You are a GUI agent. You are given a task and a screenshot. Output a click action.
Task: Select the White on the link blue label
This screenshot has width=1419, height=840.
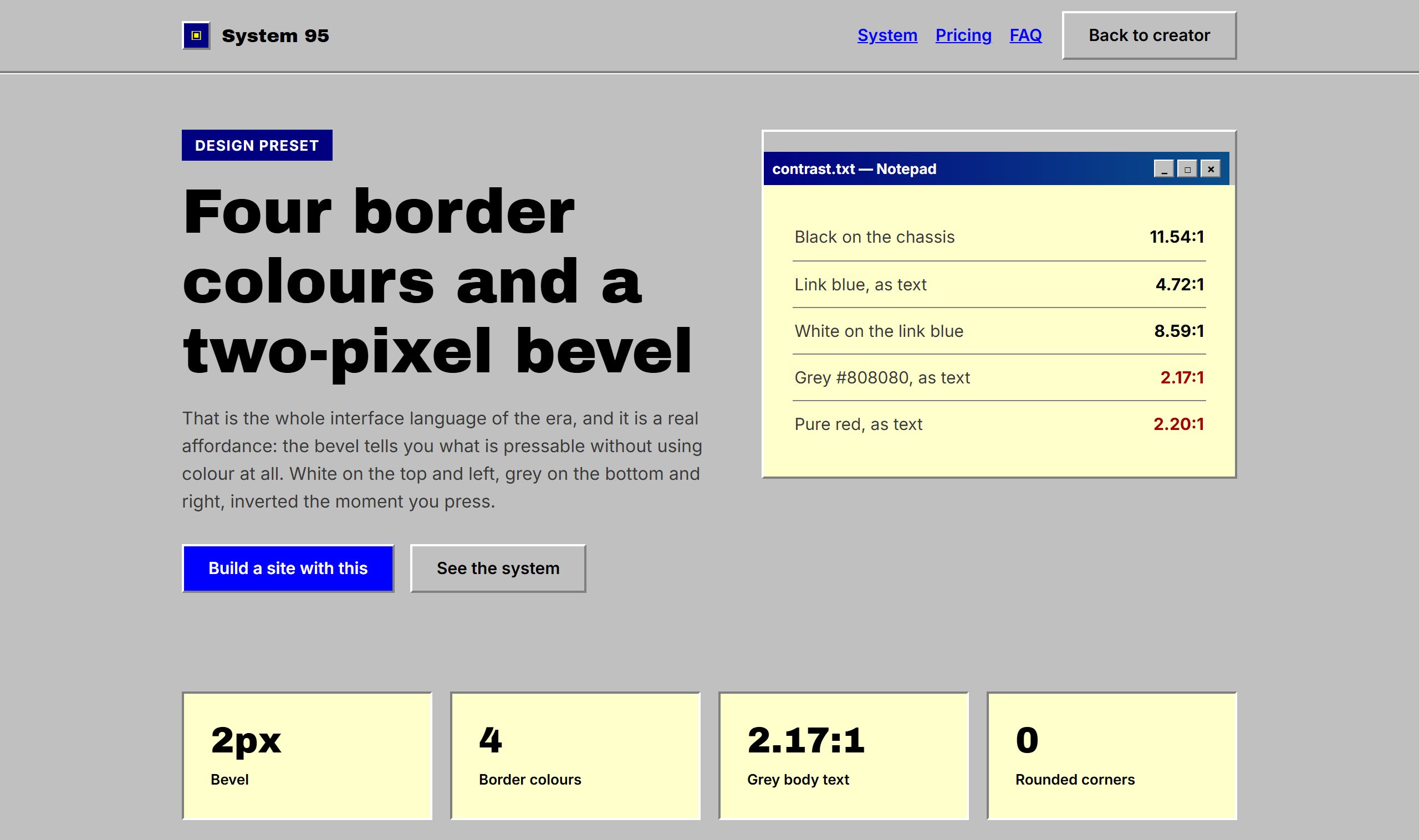879,331
